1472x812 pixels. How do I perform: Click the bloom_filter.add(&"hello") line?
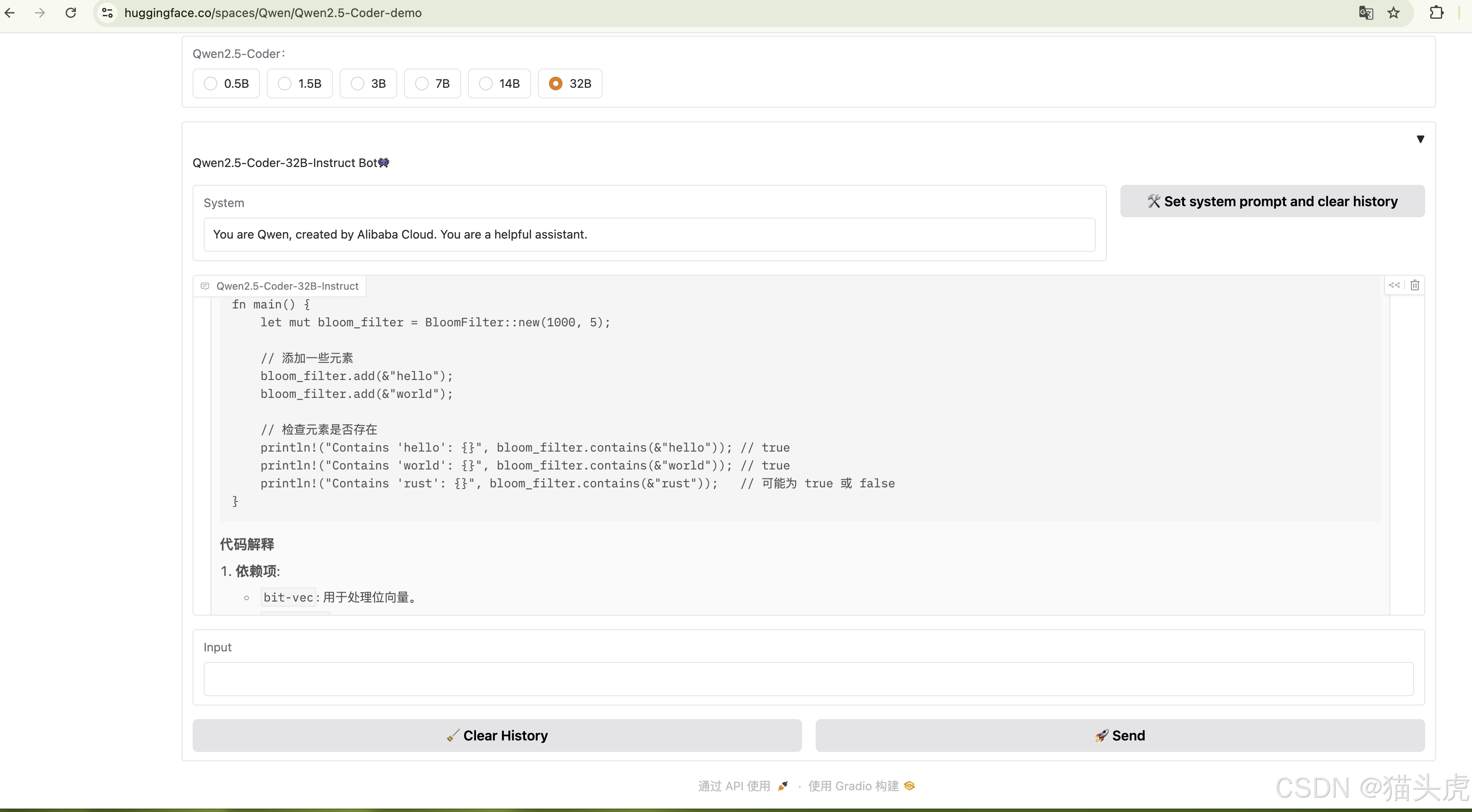tap(357, 376)
